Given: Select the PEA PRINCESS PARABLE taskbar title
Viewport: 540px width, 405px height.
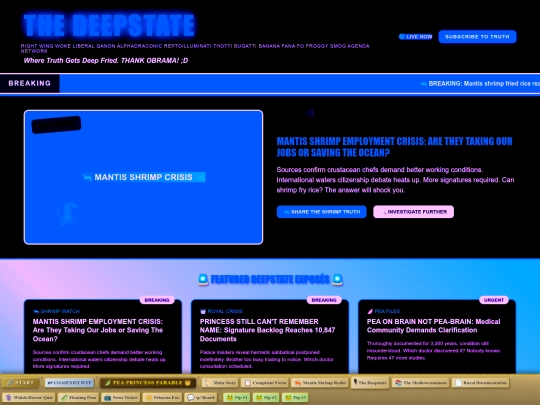Looking at the screenshot, I should [147, 383].
